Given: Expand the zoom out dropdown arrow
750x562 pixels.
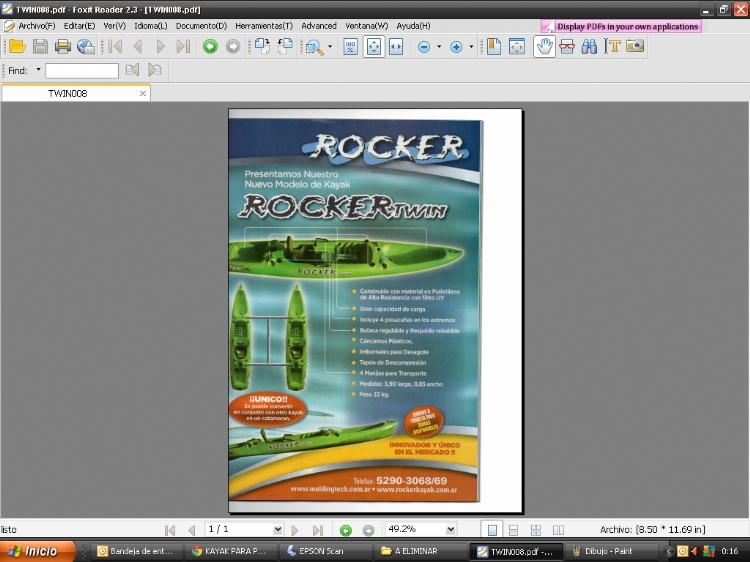Looking at the screenshot, I should click(439, 47).
